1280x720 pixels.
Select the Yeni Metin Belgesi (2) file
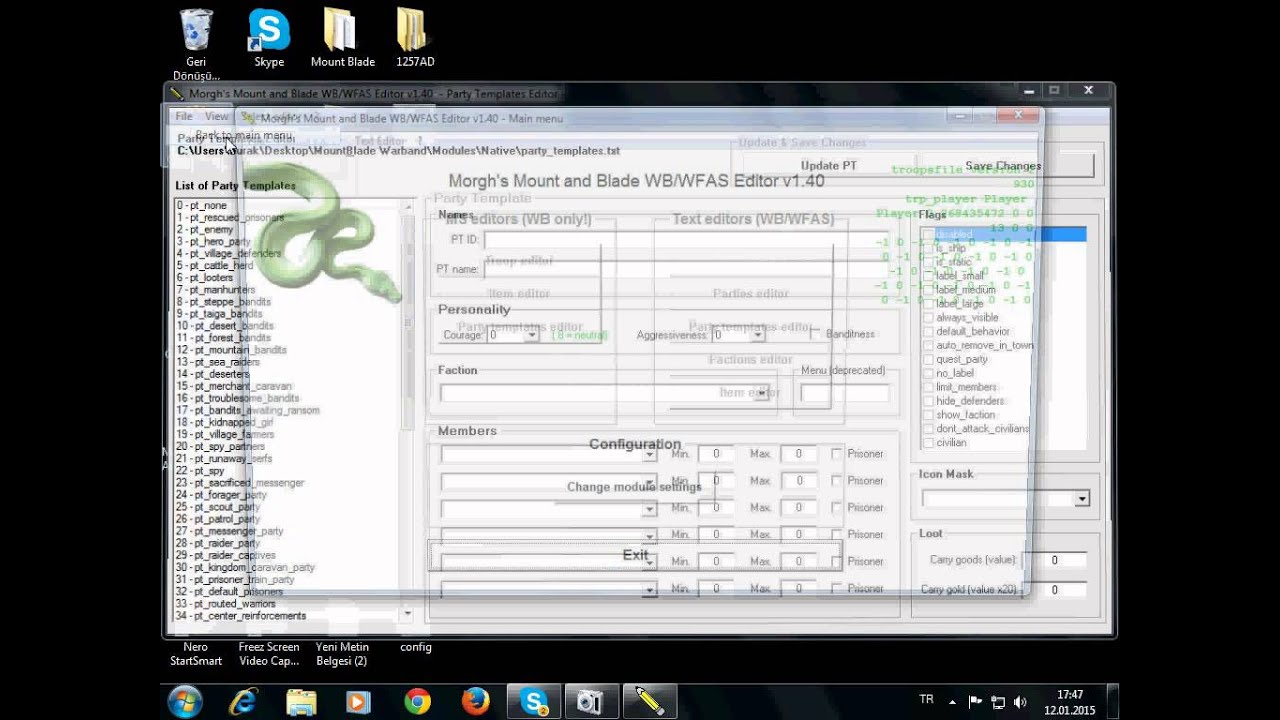click(342, 654)
